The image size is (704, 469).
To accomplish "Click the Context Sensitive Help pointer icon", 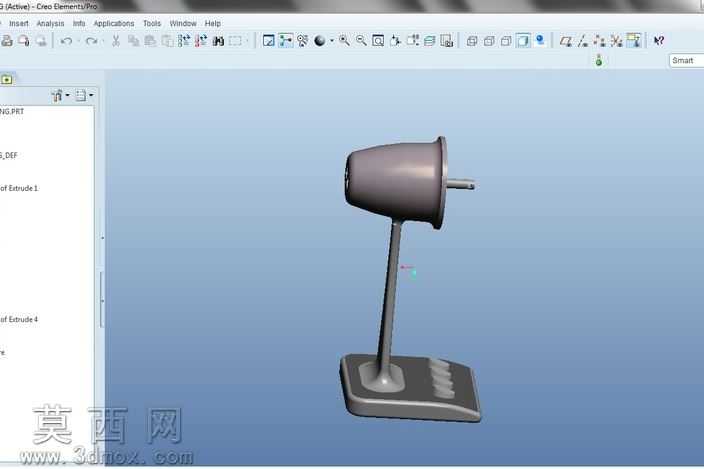I will 659,41.
